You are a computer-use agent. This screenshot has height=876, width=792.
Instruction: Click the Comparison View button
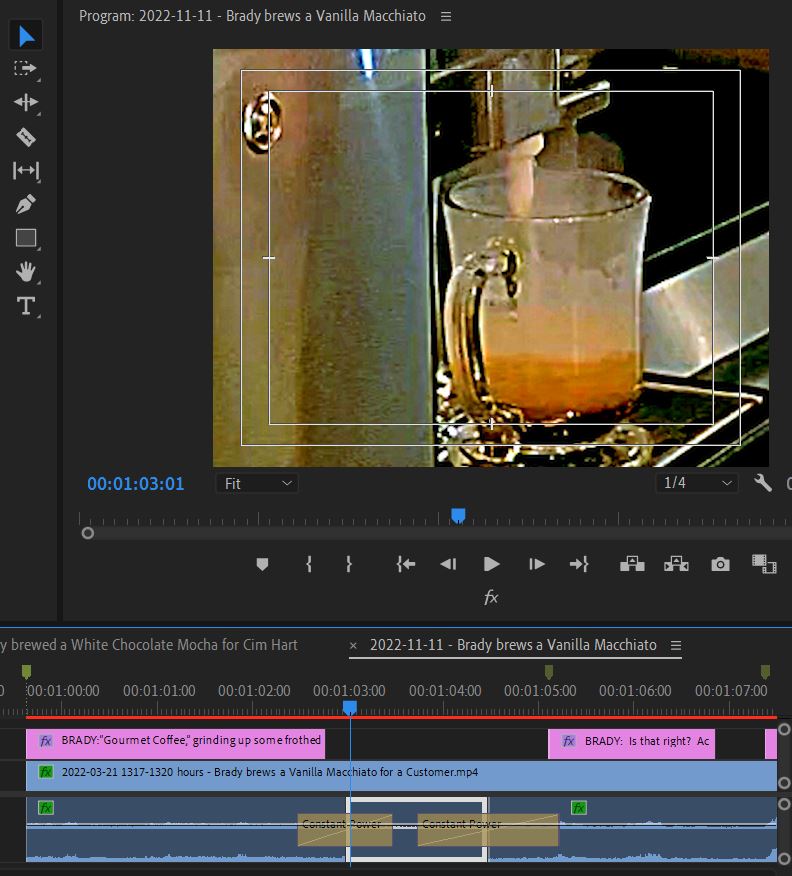[764, 564]
